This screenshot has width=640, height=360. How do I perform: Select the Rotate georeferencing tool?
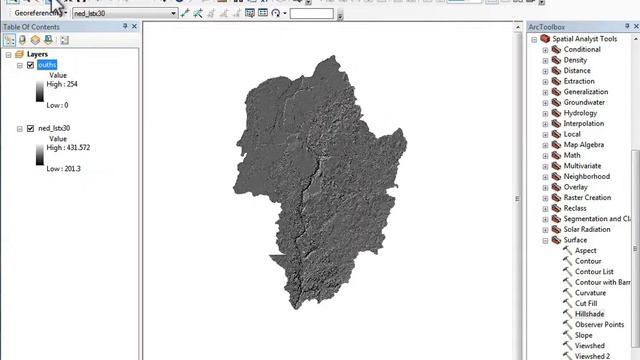[x=276, y=13]
